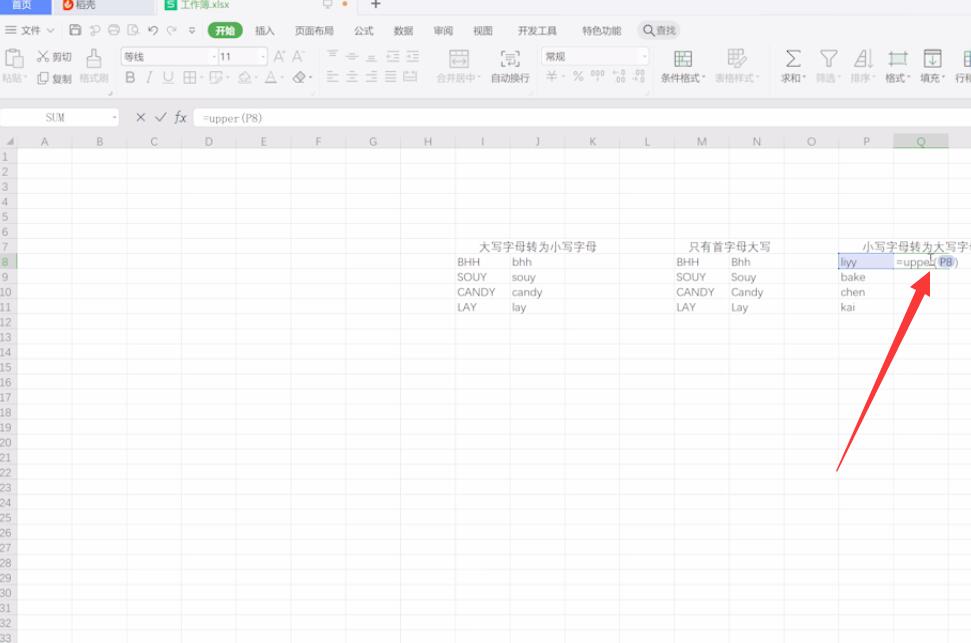Image resolution: width=971 pixels, height=643 pixels.
Task: Toggle Italic formatting
Action: pyautogui.click(x=149, y=77)
